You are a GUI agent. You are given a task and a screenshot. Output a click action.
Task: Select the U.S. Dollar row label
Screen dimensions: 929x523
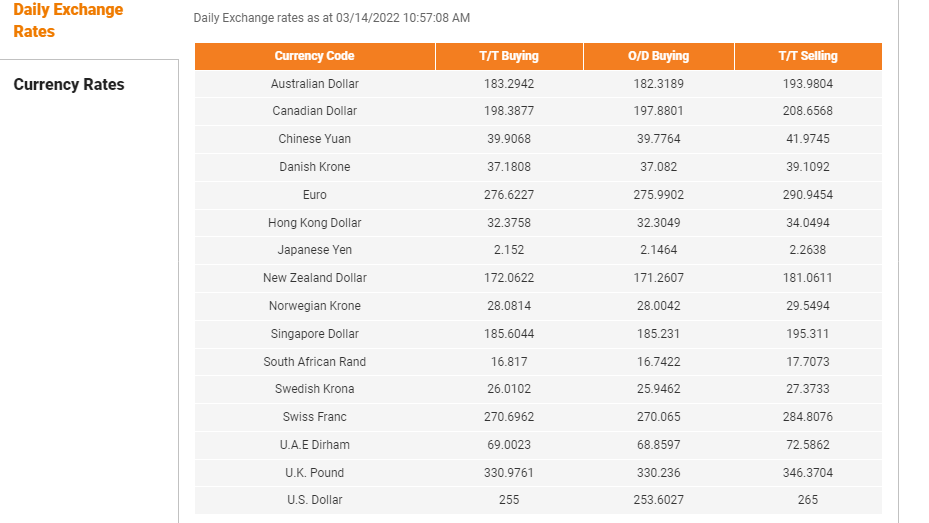pos(315,500)
